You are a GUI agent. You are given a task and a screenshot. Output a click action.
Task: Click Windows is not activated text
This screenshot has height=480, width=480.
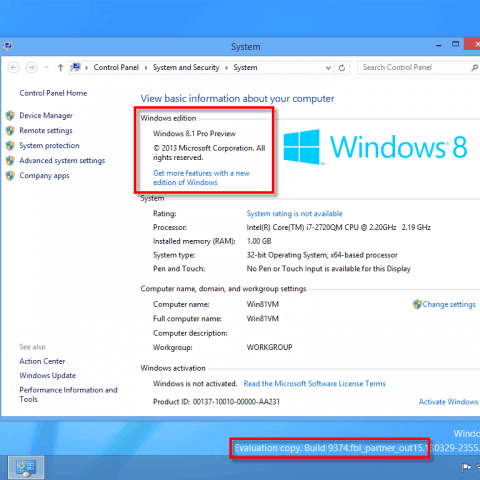(x=195, y=384)
